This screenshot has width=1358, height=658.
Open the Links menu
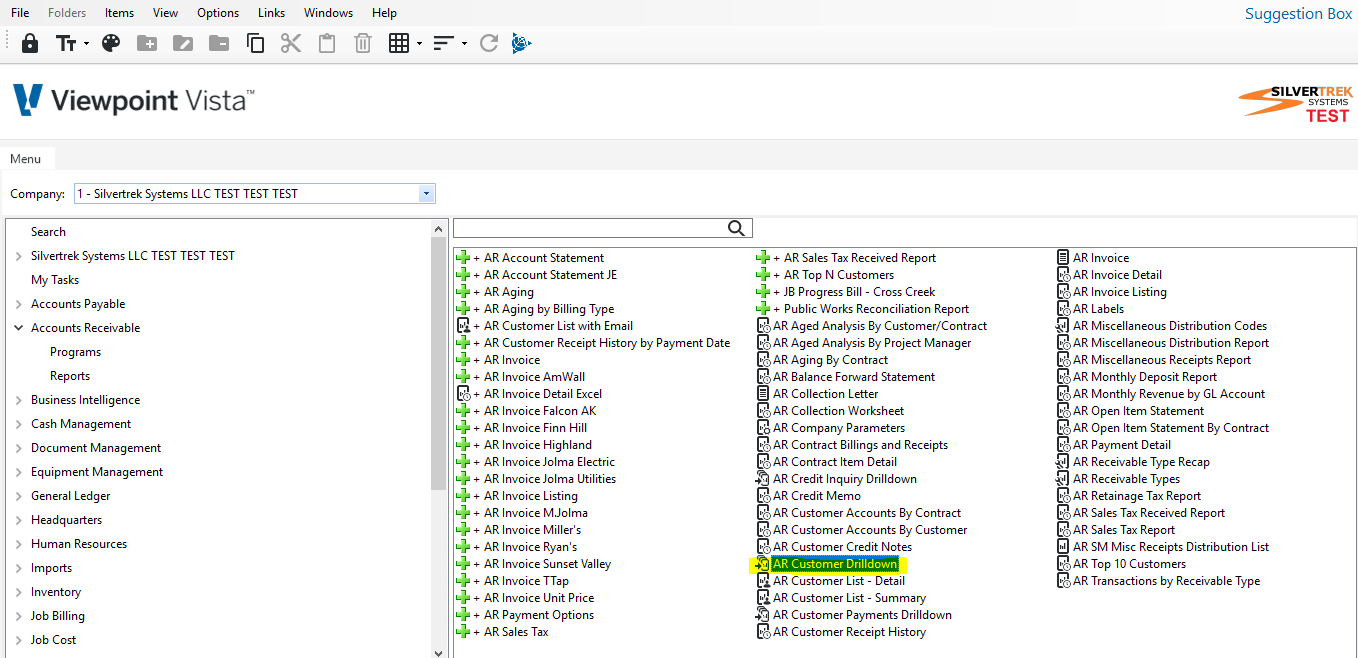pos(271,13)
